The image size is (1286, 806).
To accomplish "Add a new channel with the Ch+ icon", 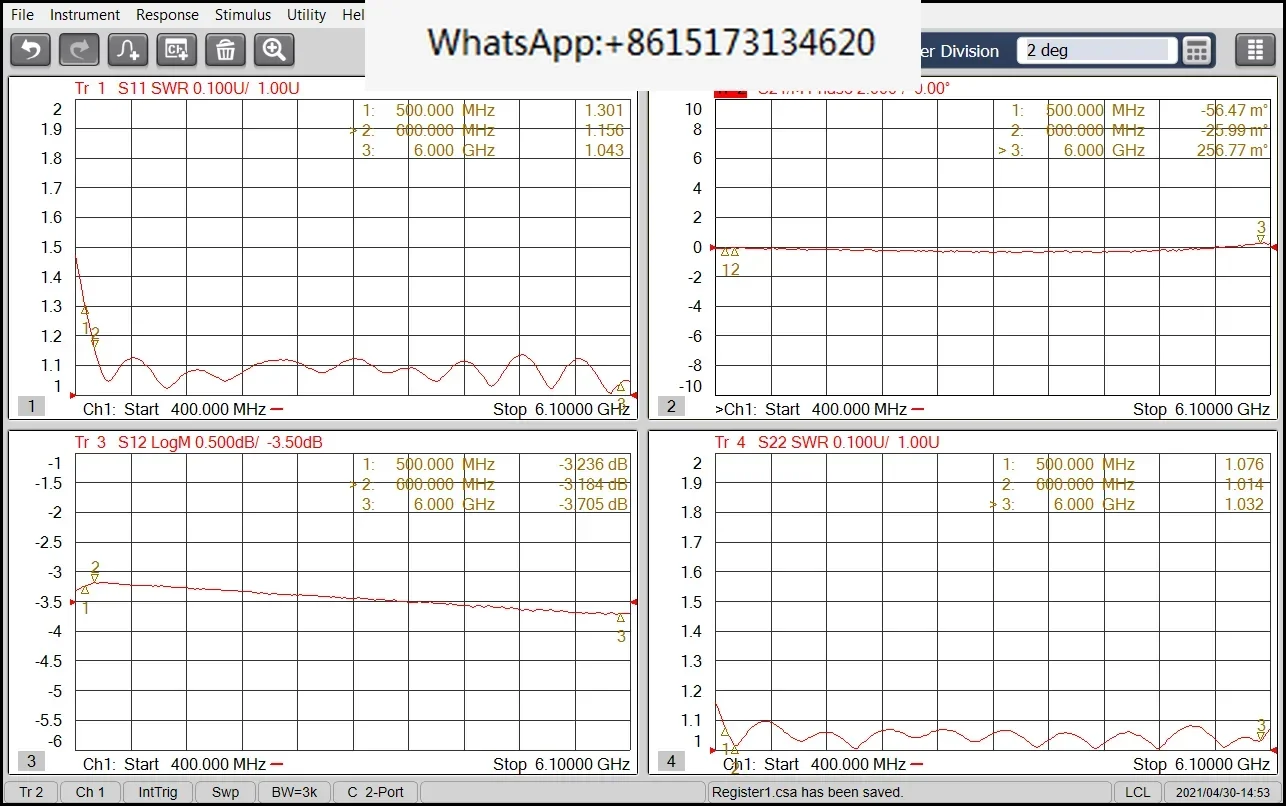I will (177, 49).
